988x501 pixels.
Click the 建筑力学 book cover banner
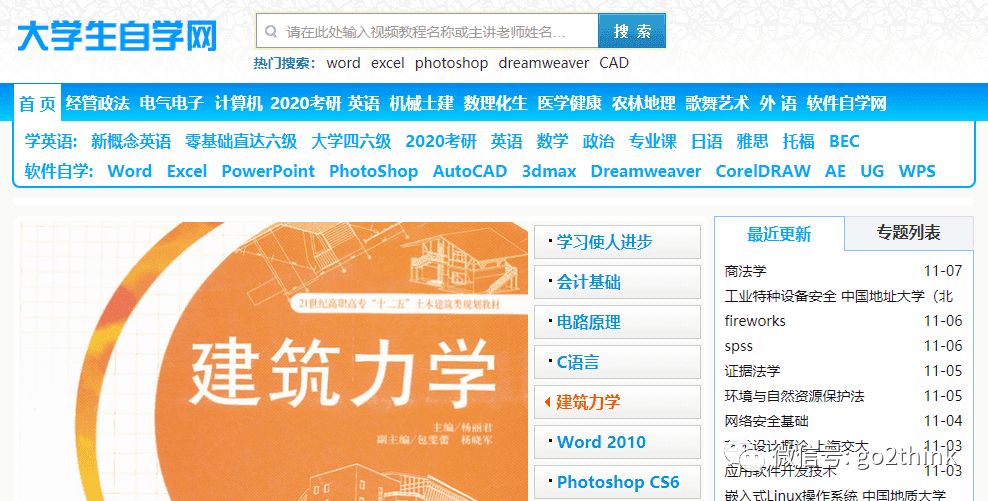click(x=273, y=361)
